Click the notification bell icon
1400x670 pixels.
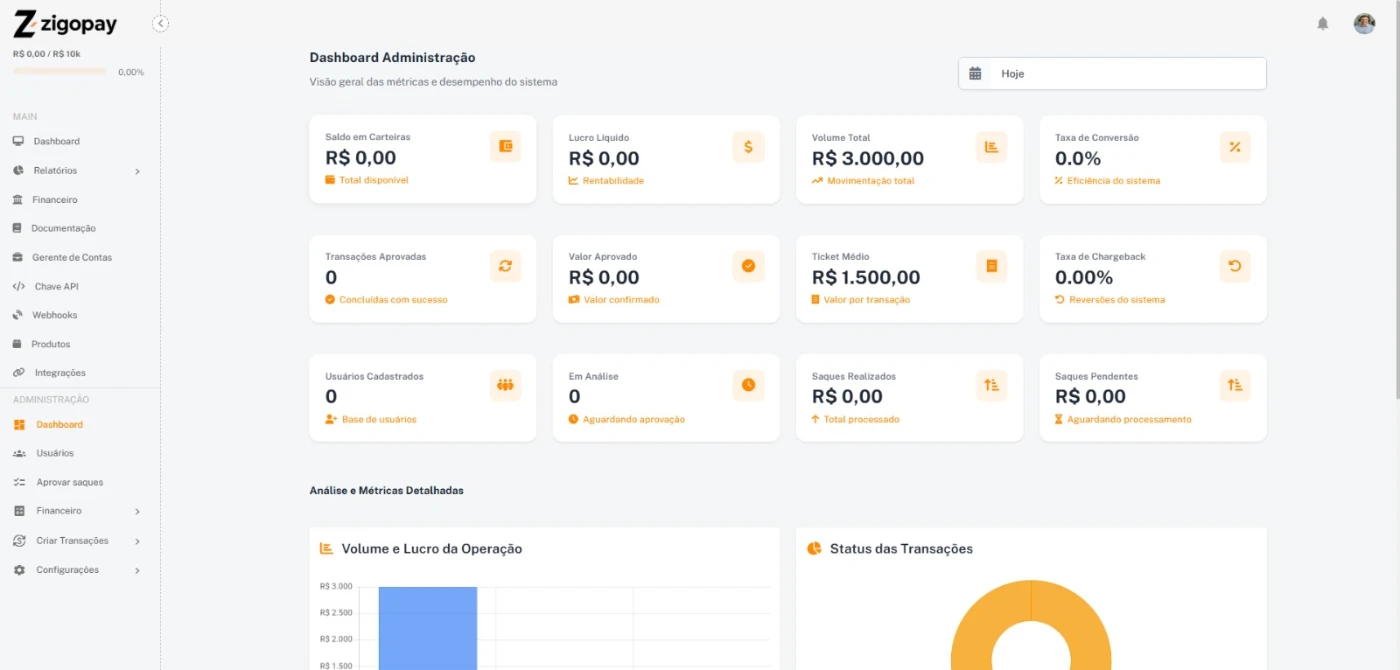[x=1322, y=24]
